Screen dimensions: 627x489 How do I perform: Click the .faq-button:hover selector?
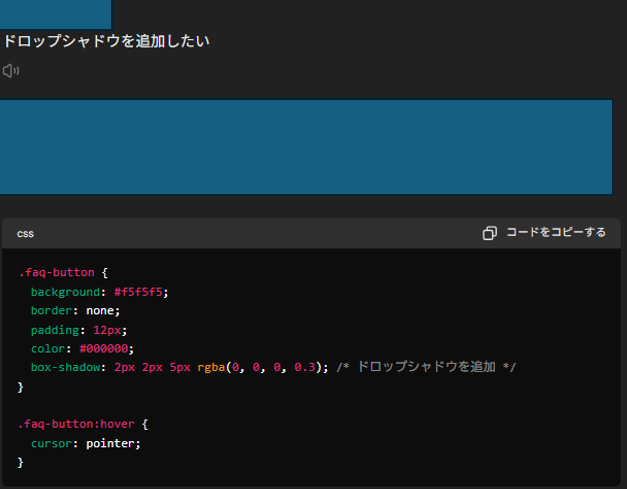[x=76, y=424]
